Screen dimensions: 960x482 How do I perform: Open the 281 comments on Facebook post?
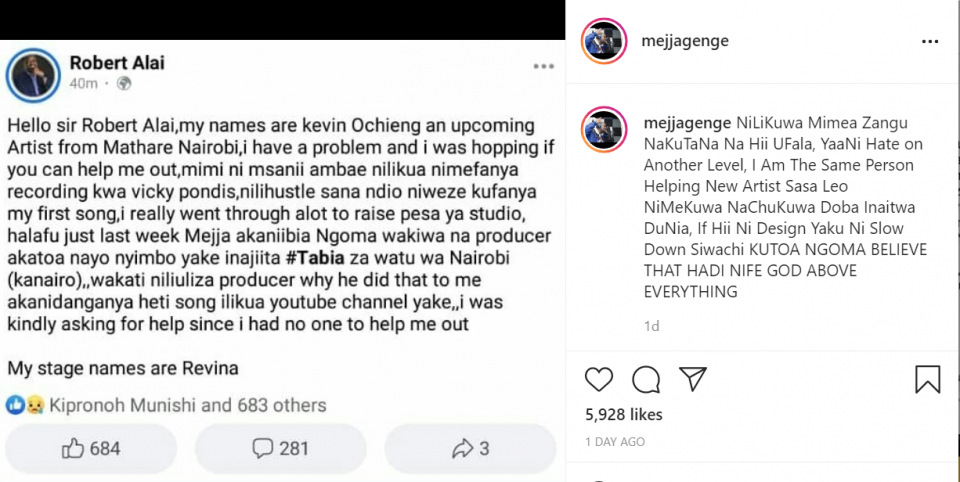(280, 449)
